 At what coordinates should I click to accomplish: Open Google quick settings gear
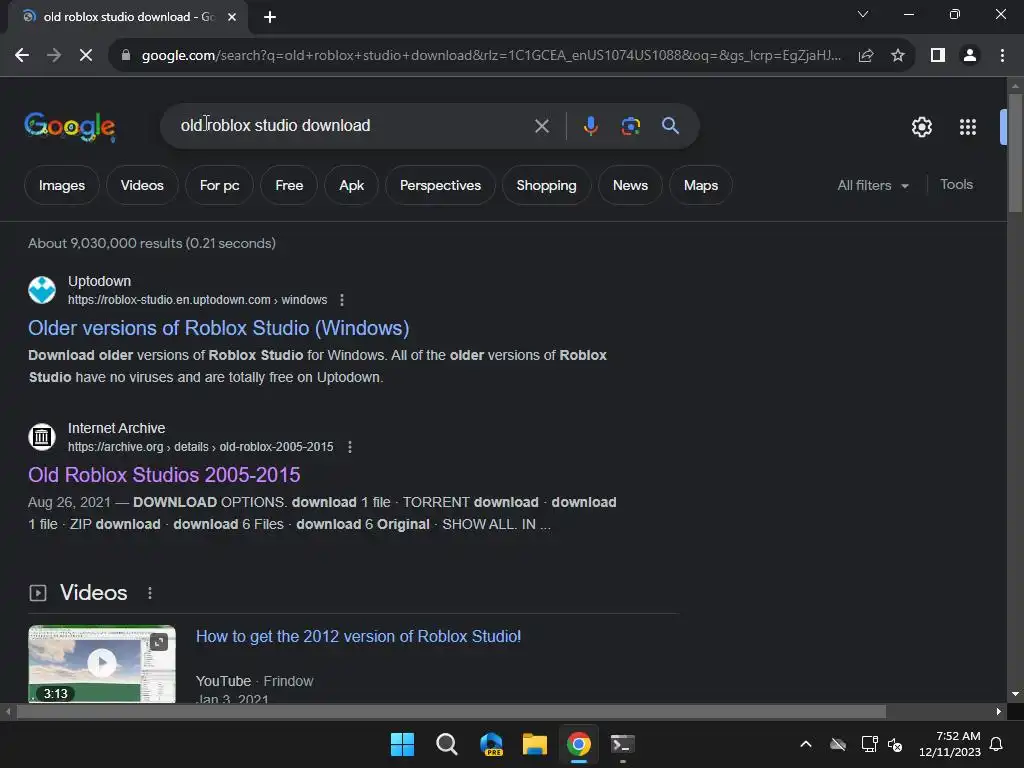(x=921, y=127)
